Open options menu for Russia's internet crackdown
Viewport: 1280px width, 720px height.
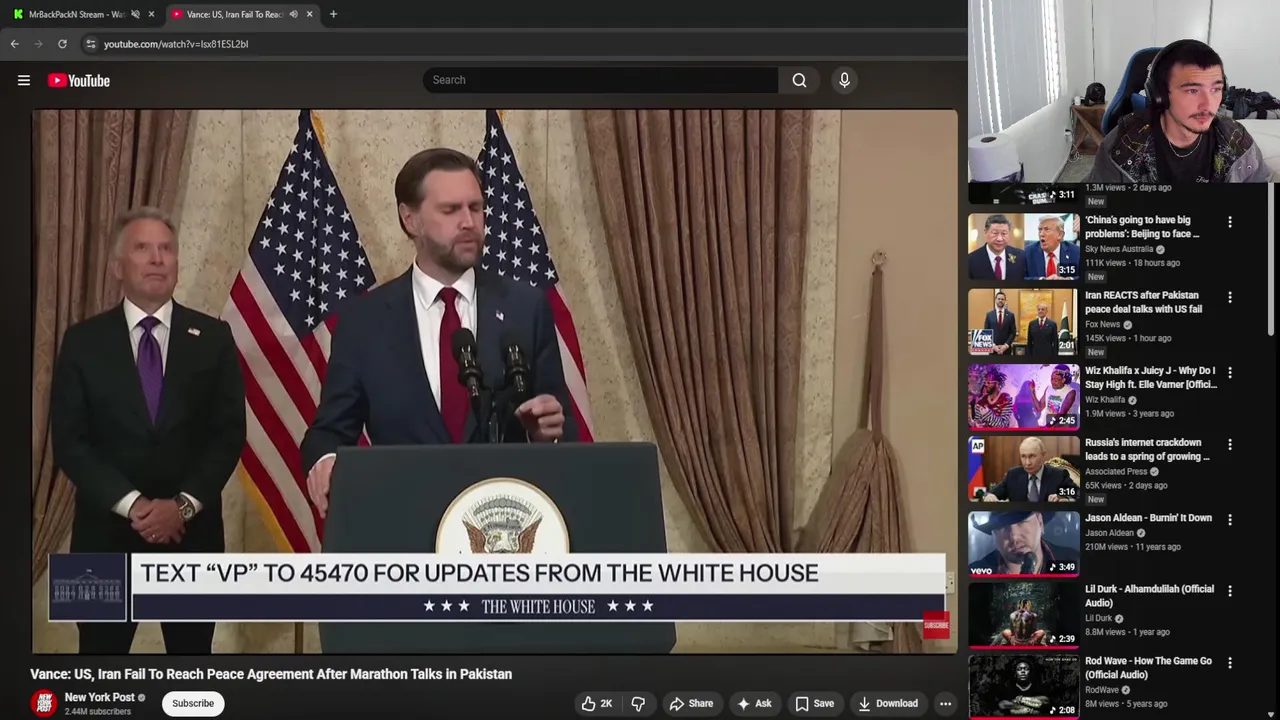tap(1230, 444)
